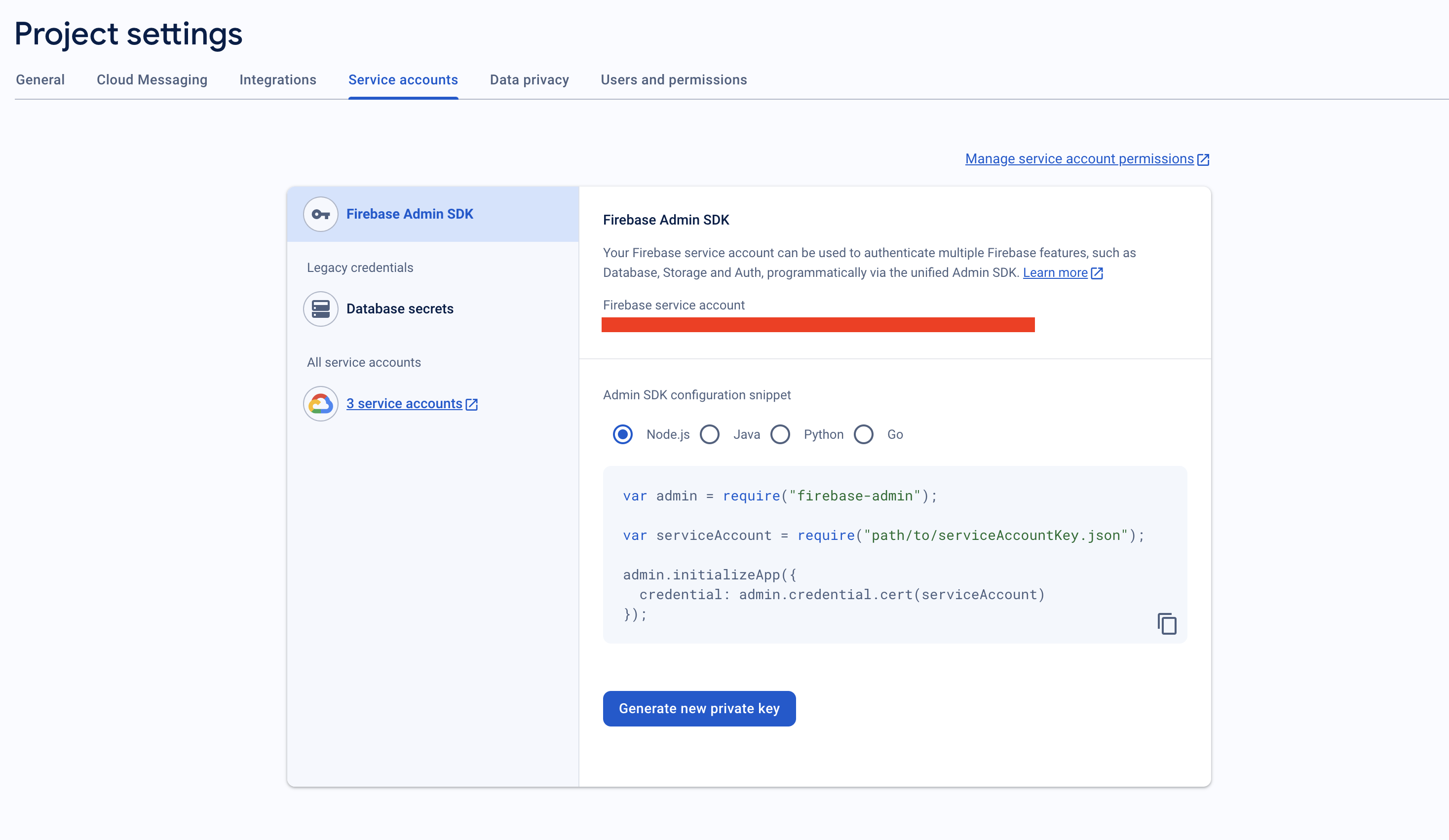Click the admin.initializeApp({ code line
Image resolution: width=1449 pixels, height=840 pixels.
click(710, 574)
